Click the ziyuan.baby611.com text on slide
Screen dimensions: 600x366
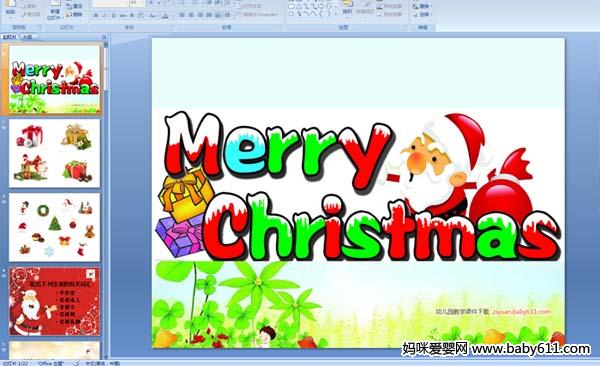click(522, 312)
